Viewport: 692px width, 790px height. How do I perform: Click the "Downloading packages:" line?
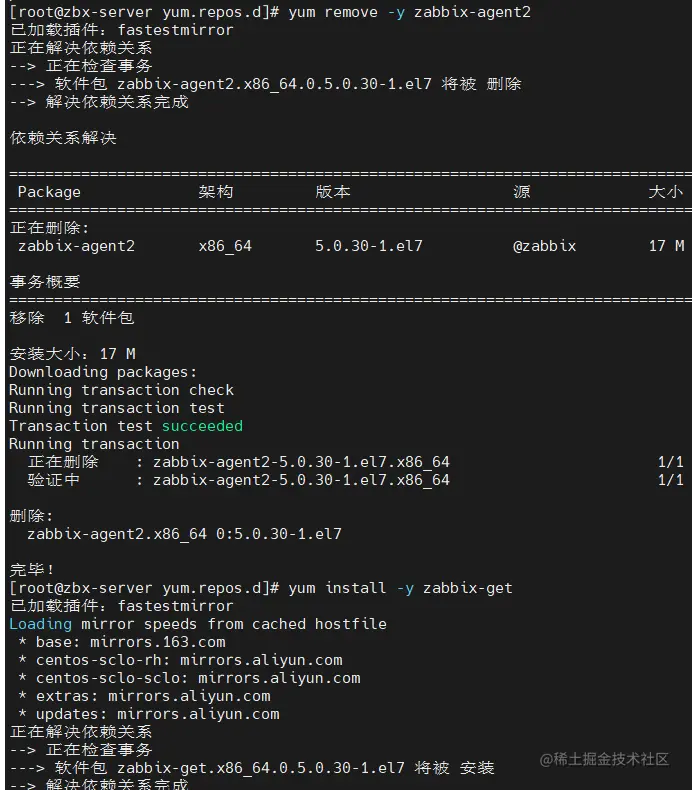coord(103,372)
